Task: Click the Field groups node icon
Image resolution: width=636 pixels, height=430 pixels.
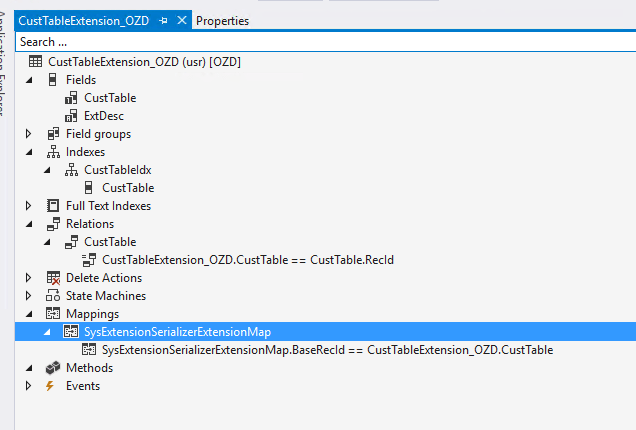Action: click(x=53, y=134)
